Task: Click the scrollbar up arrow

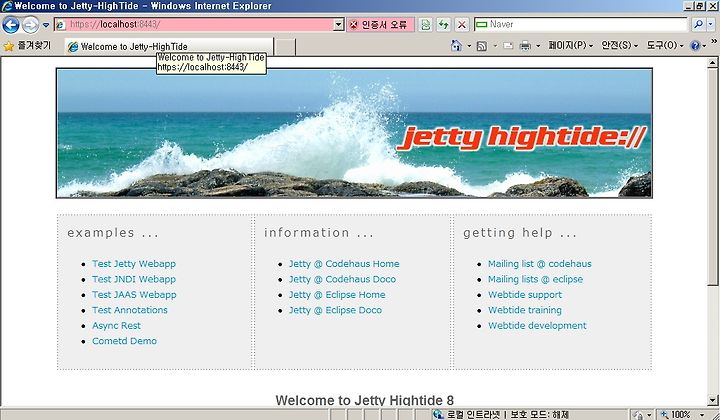Action: tap(713, 62)
